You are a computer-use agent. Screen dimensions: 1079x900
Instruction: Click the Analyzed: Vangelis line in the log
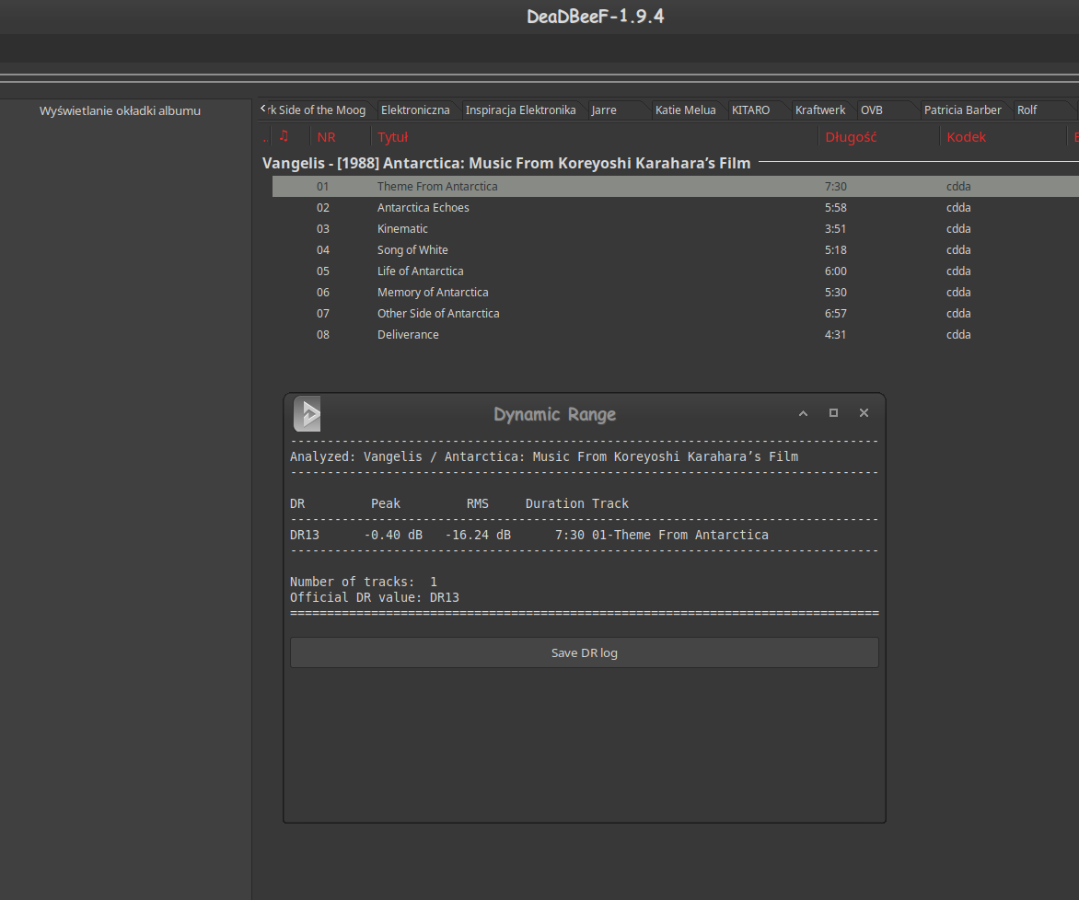pyautogui.click(x=544, y=456)
